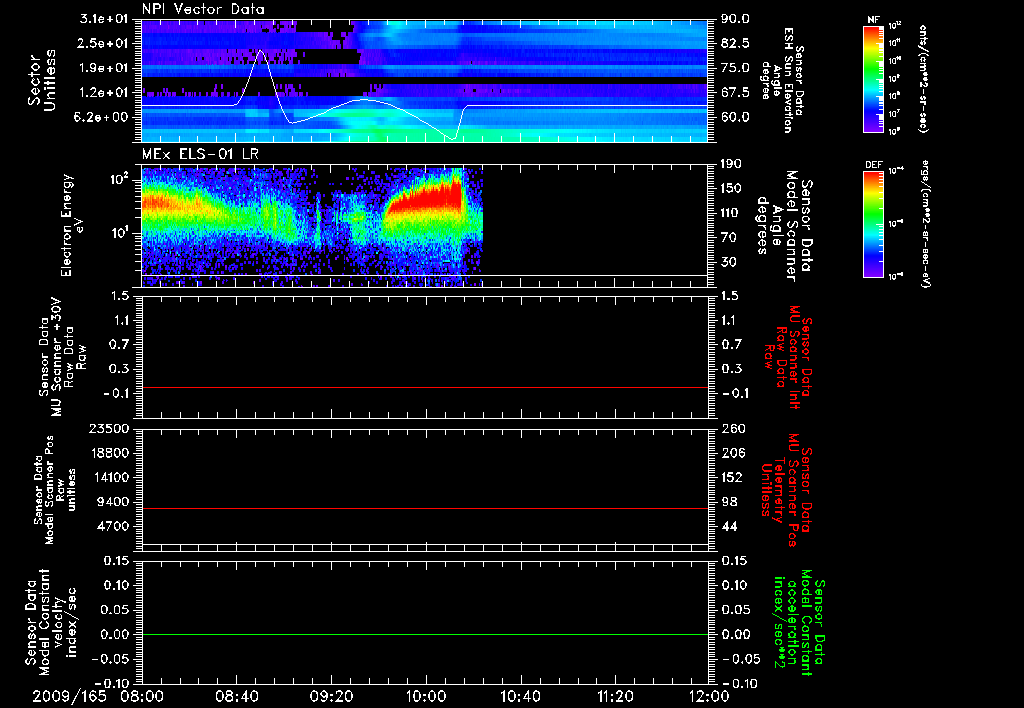
Task: Click the 'Model Scanner Pos Raw unitless' axis title
Action: point(56,489)
